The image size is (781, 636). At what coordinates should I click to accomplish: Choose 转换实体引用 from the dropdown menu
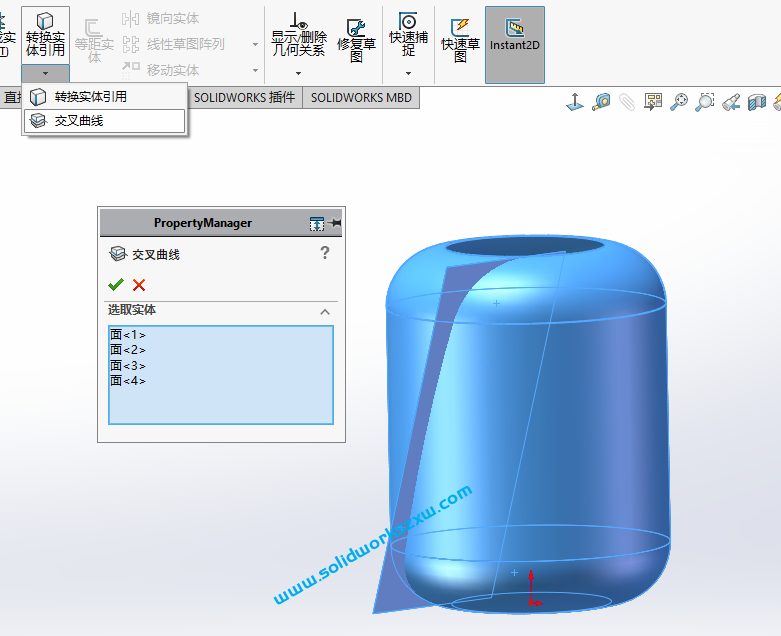pyautogui.click(x=105, y=97)
